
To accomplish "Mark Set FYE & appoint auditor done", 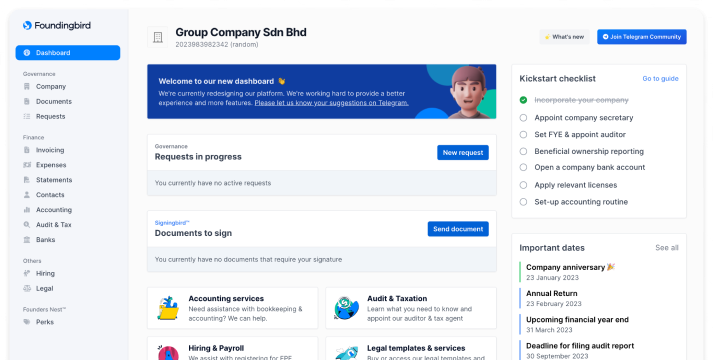I will point(523,135).
